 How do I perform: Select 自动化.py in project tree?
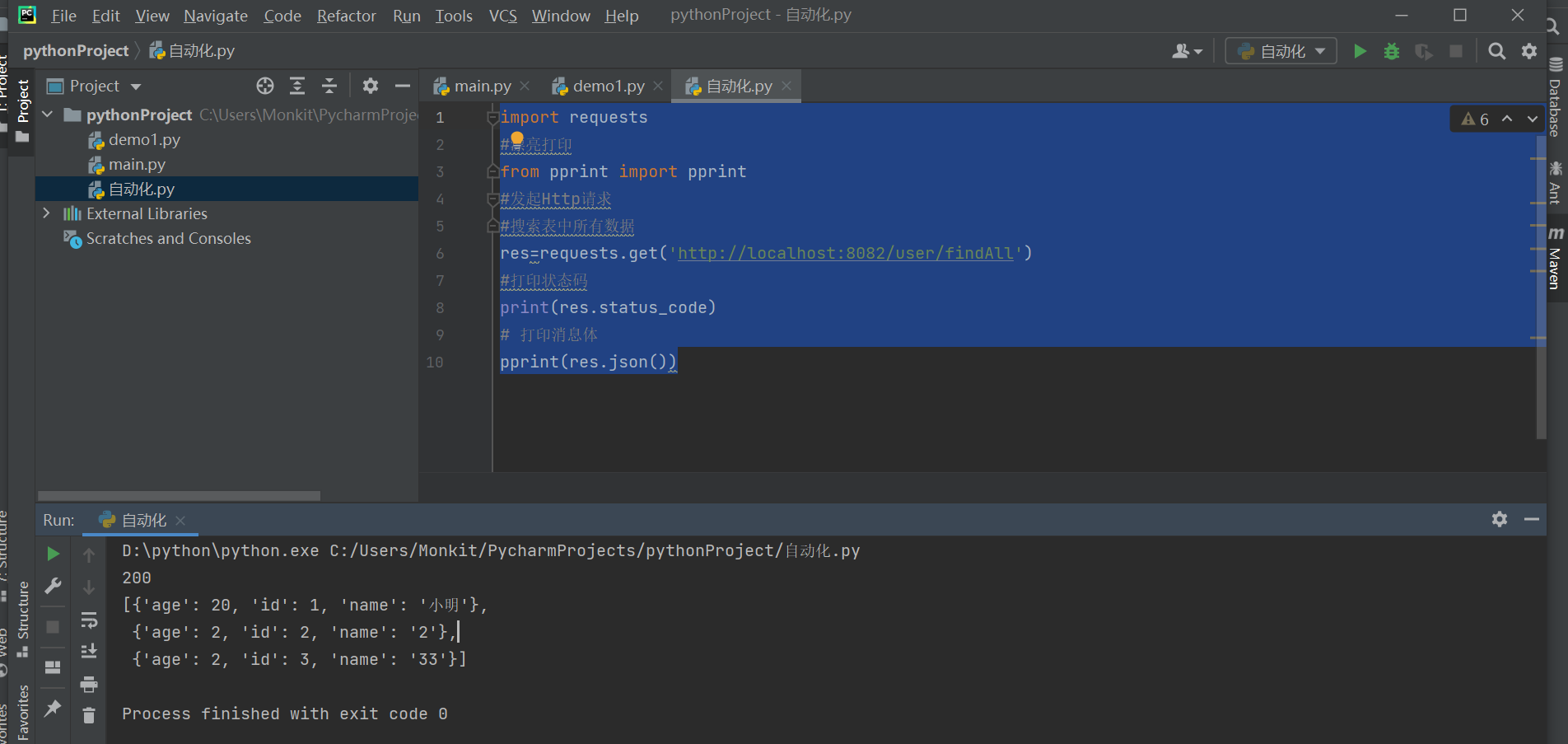[x=142, y=190]
